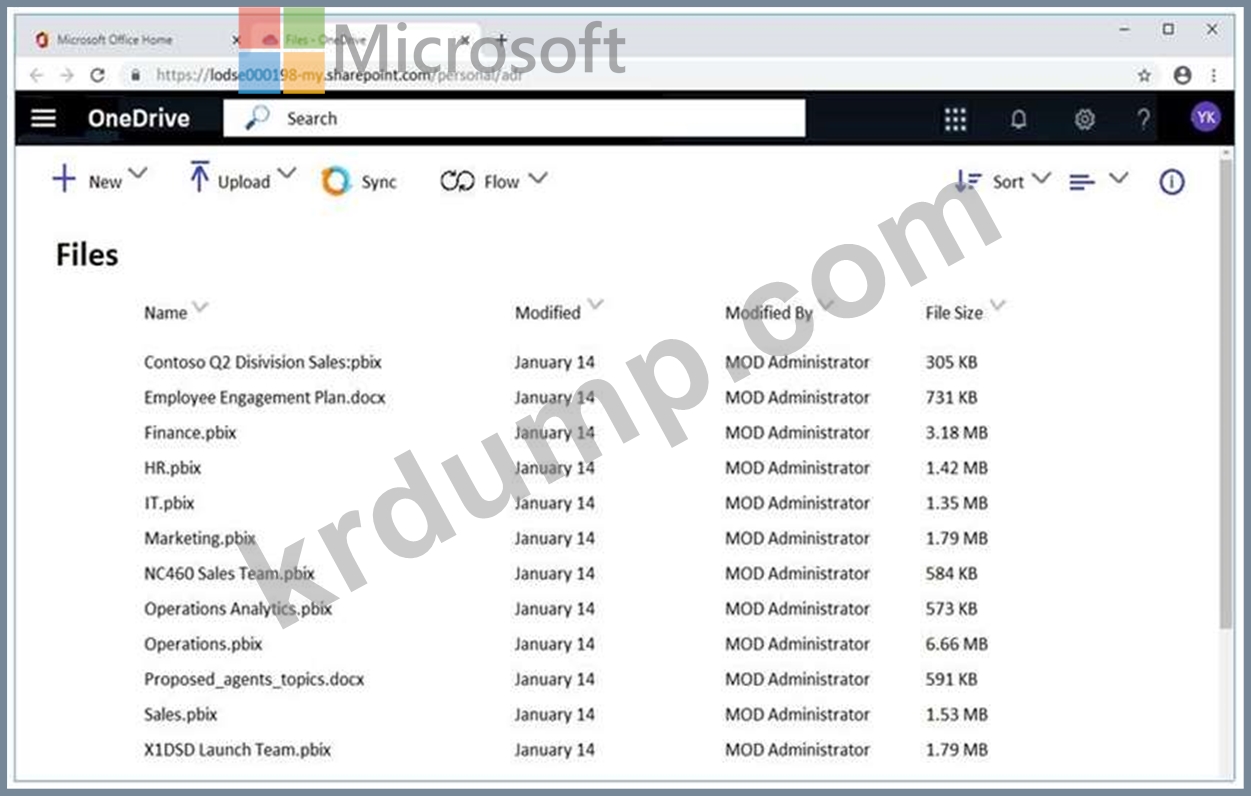Go forward with browser forward arrow
Screen dimensions: 1251x796
[67, 75]
